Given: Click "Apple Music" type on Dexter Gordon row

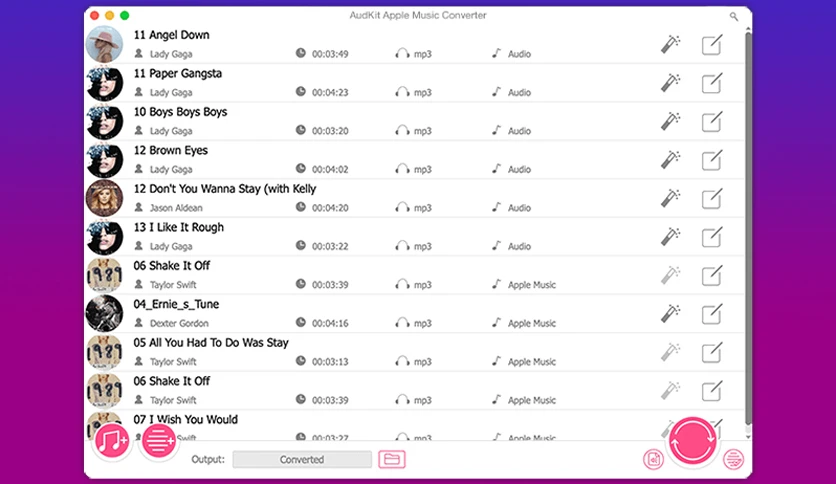Looking at the screenshot, I should coord(532,324).
